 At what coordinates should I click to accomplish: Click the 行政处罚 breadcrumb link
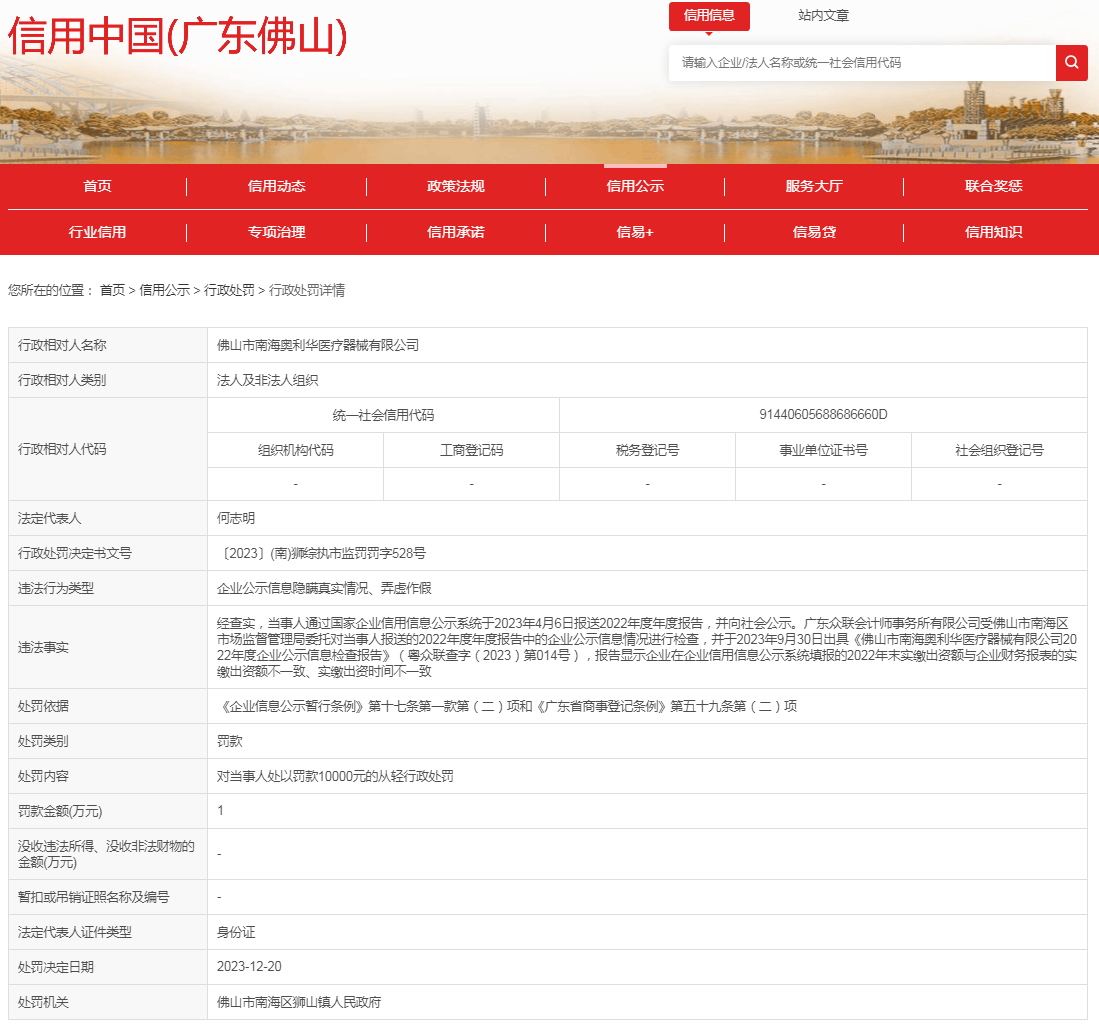pyautogui.click(x=229, y=290)
